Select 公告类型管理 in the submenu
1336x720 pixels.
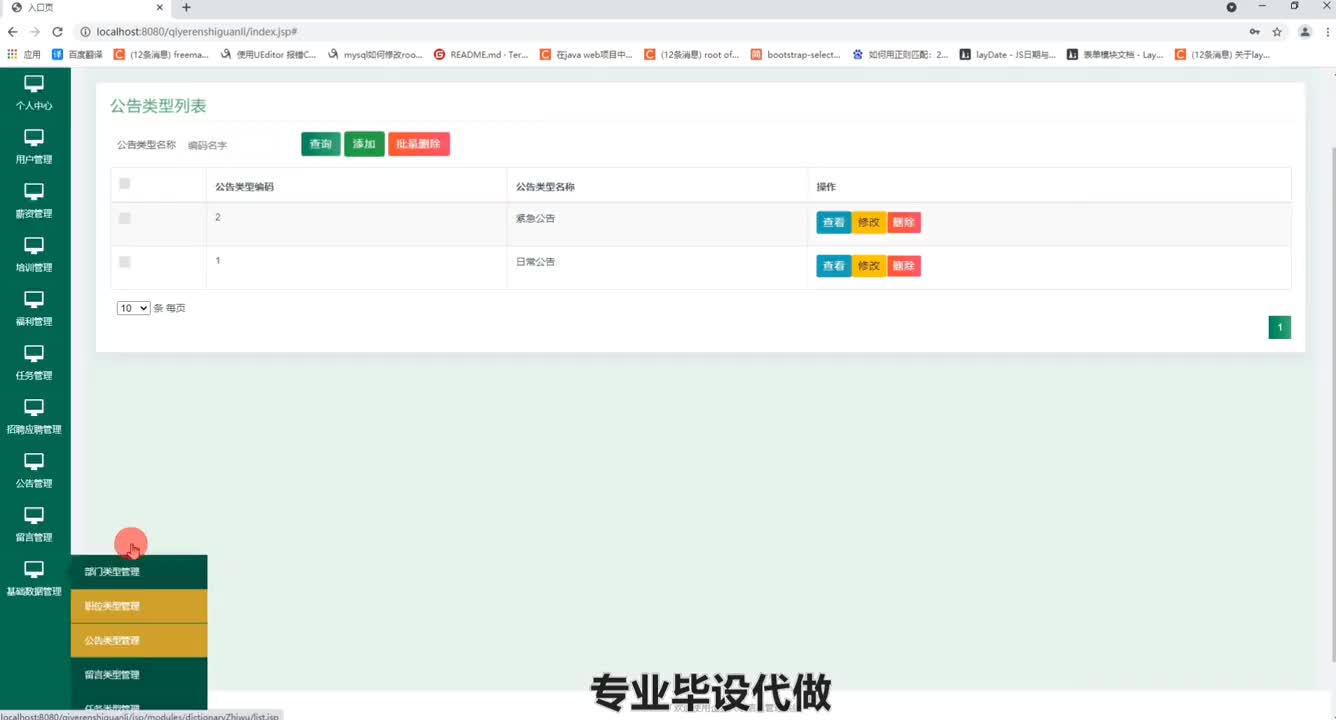(x=139, y=640)
